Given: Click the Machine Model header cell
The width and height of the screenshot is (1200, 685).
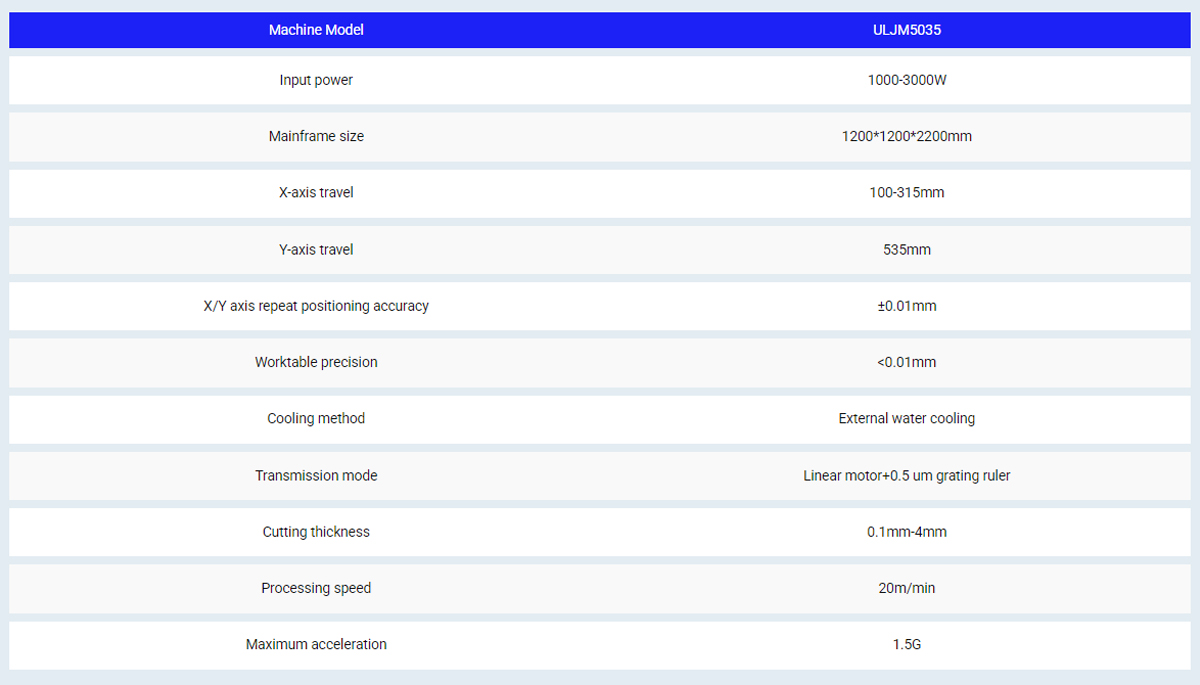Looking at the screenshot, I should pos(316,30).
